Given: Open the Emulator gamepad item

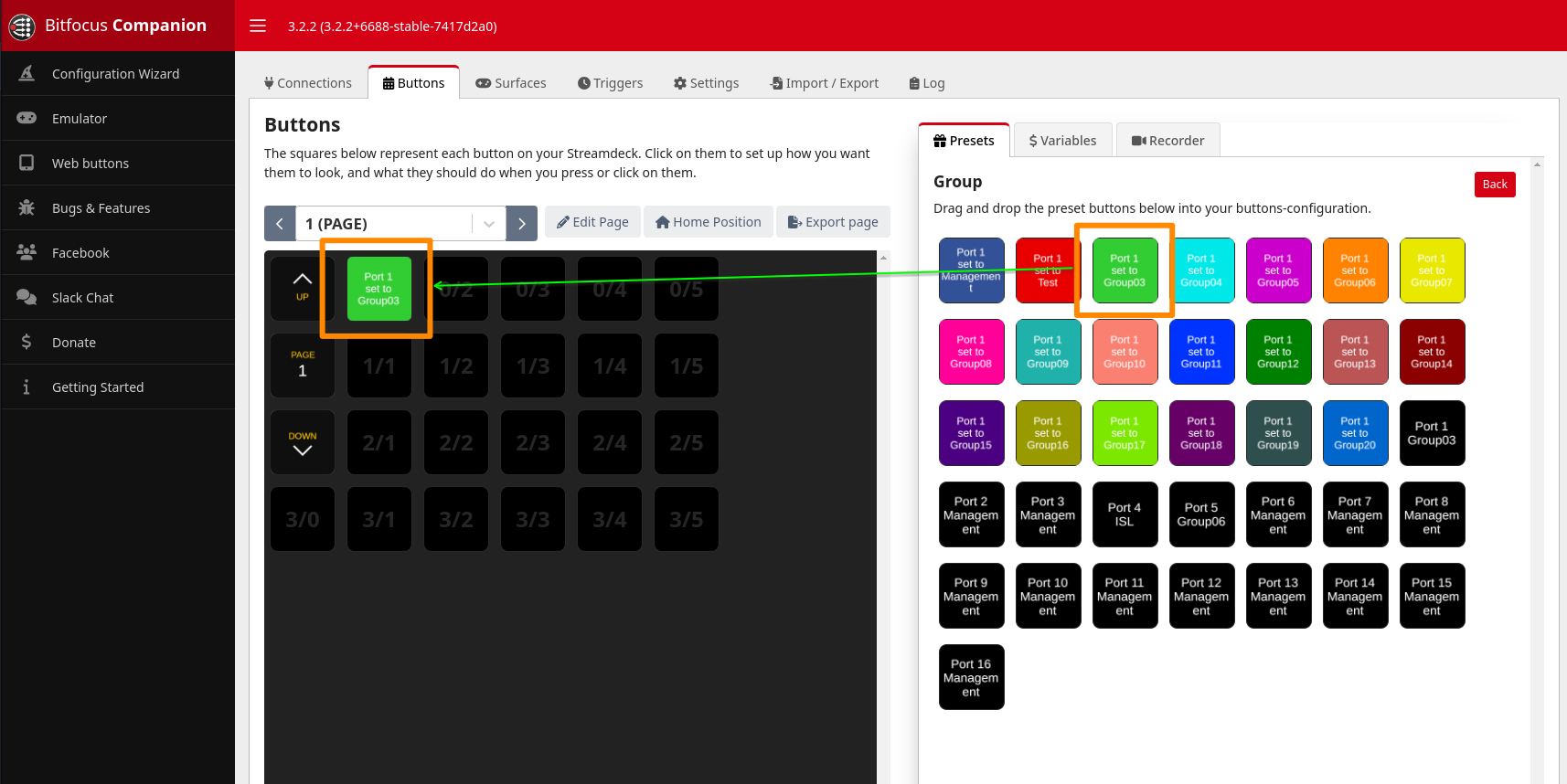Looking at the screenshot, I should point(80,119).
